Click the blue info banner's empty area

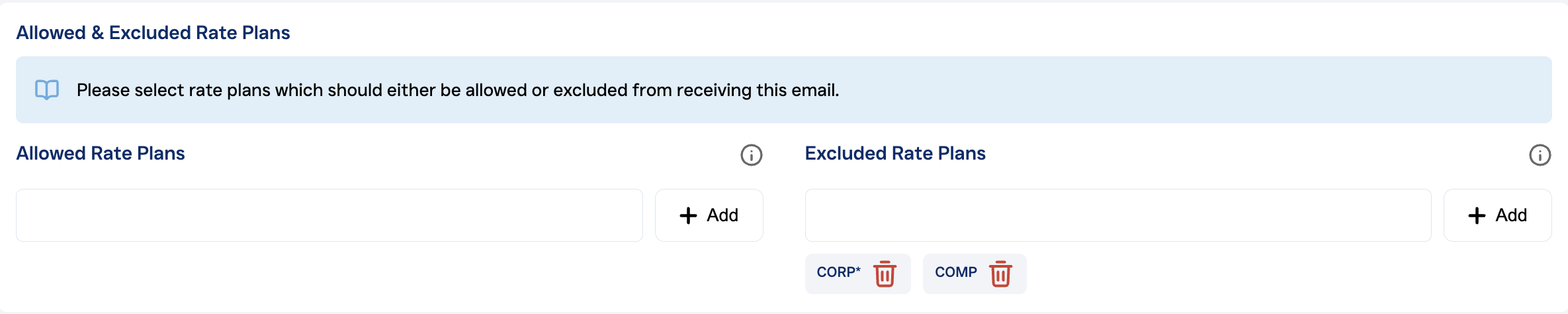pos(1191,90)
